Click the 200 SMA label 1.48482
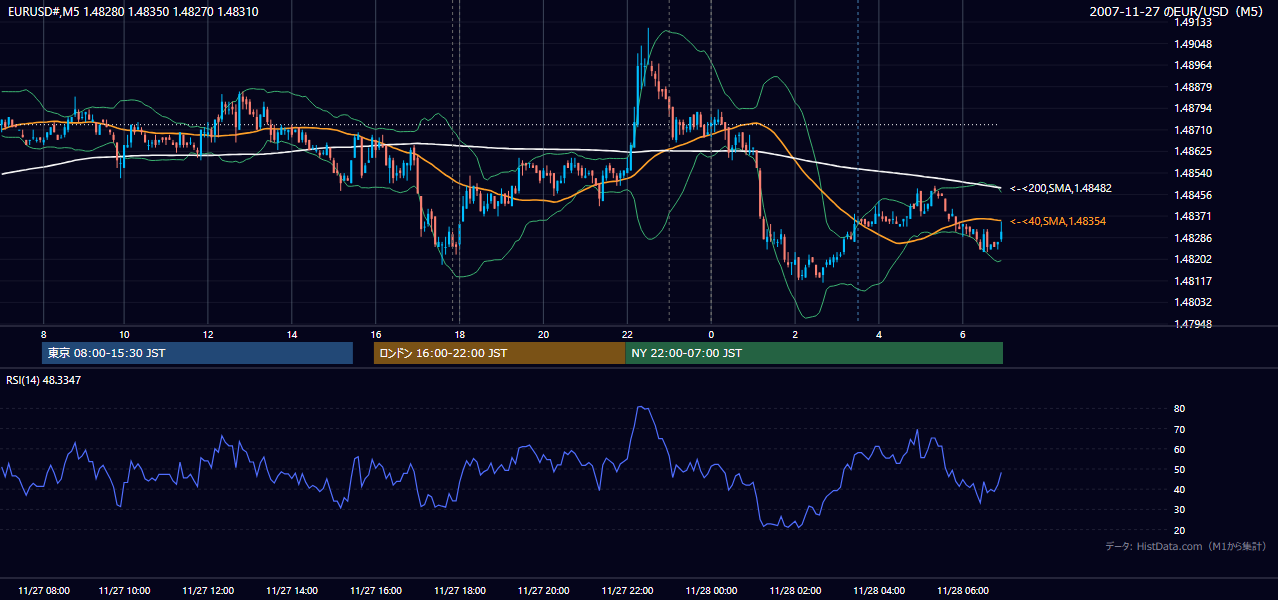 coord(1060,188)
